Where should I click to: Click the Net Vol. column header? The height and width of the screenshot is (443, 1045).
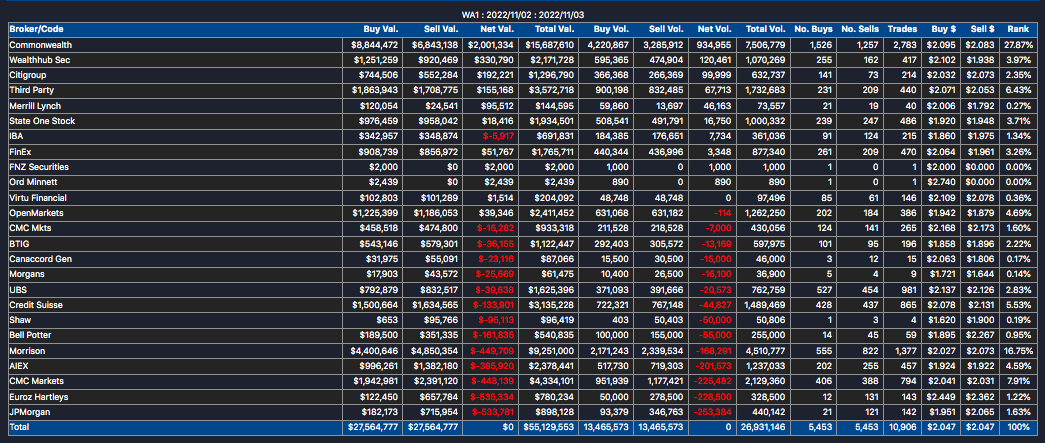click(x=714, y=29)
